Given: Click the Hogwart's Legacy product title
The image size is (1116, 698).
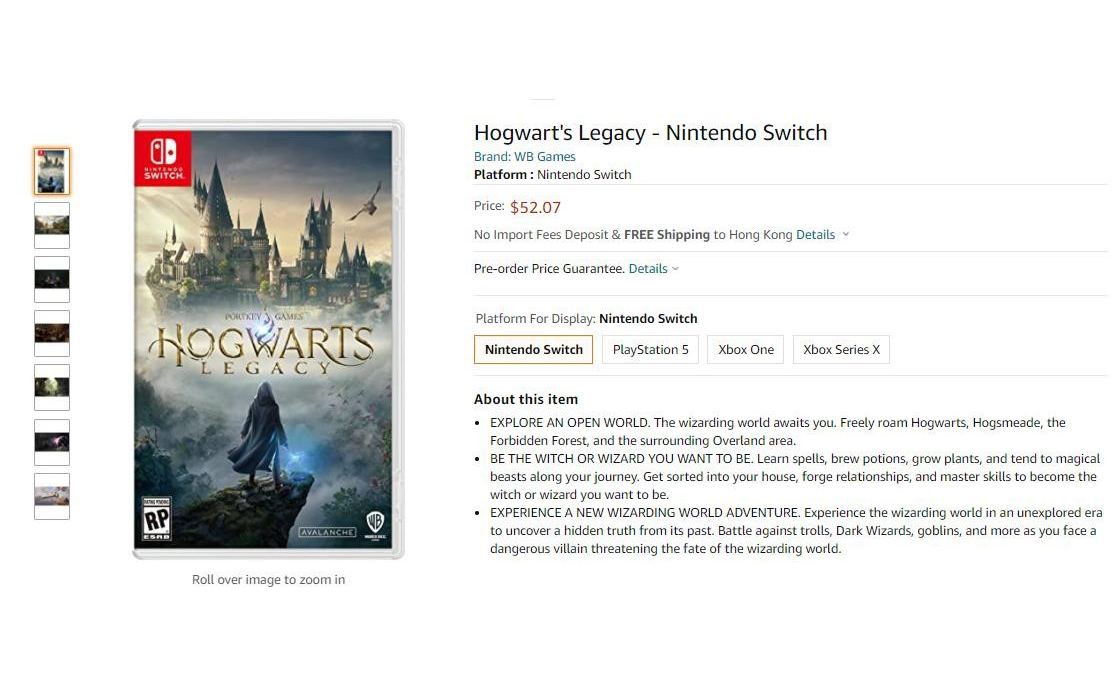Looking at the screenshot, I should pyautogui.click(x=651, y=133).
